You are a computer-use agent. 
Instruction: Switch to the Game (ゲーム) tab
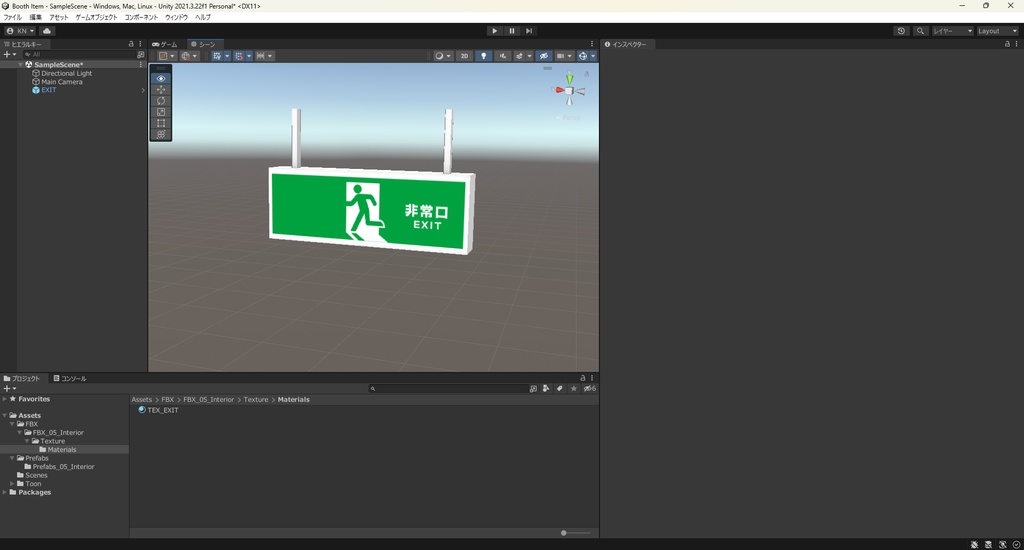[165, 44]
